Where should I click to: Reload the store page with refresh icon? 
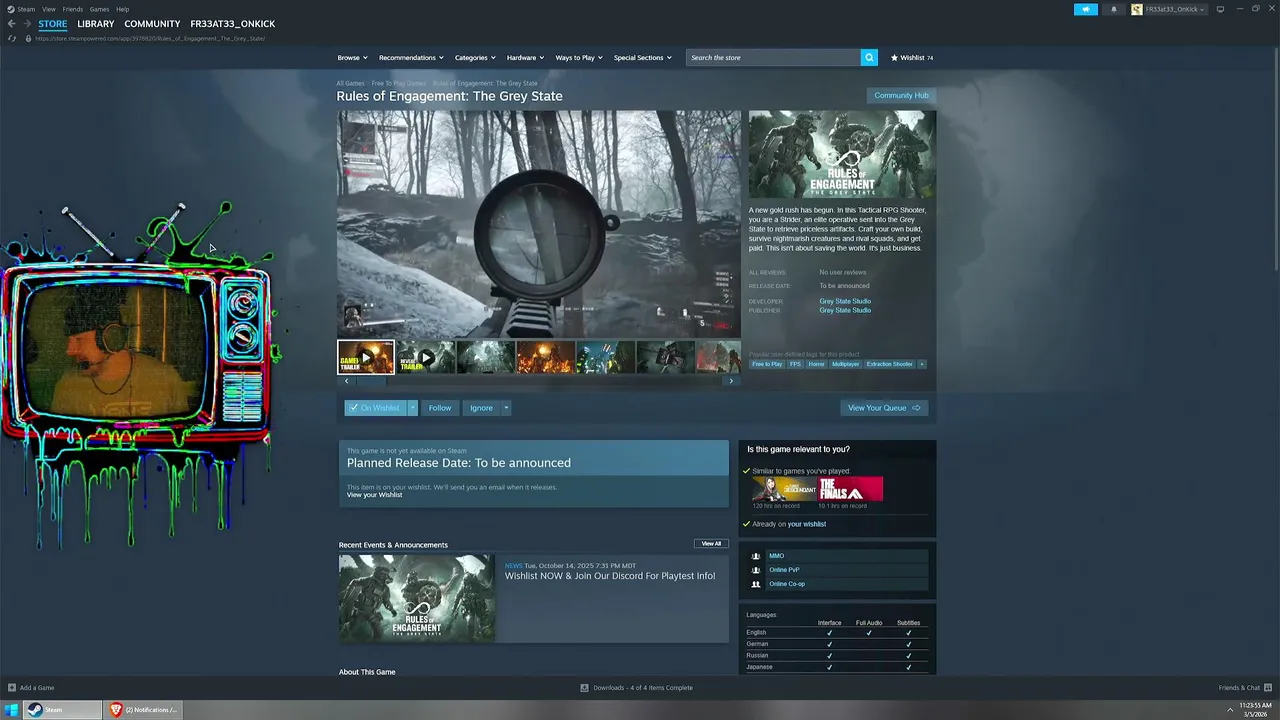[x=12, y=38]
